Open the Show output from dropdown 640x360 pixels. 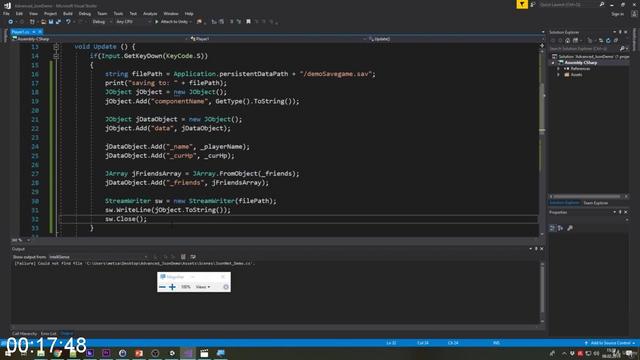[98, 257]
